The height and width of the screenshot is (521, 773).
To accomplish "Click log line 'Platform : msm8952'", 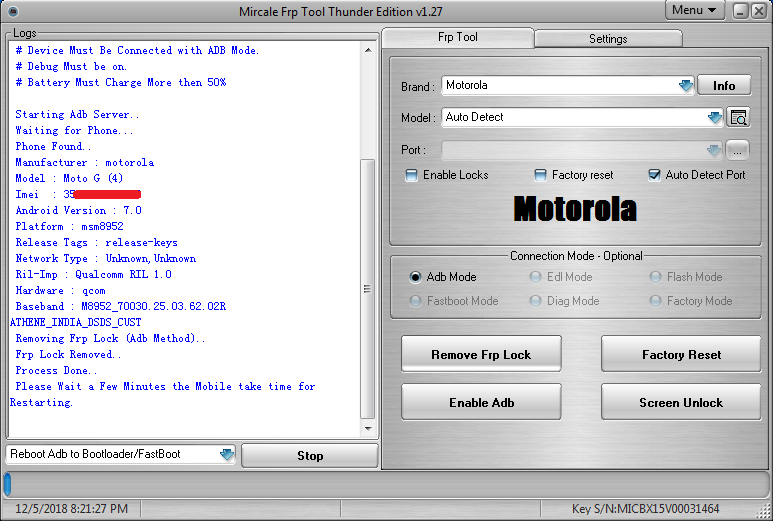I will pyautogui.click(x=69, y=226).
